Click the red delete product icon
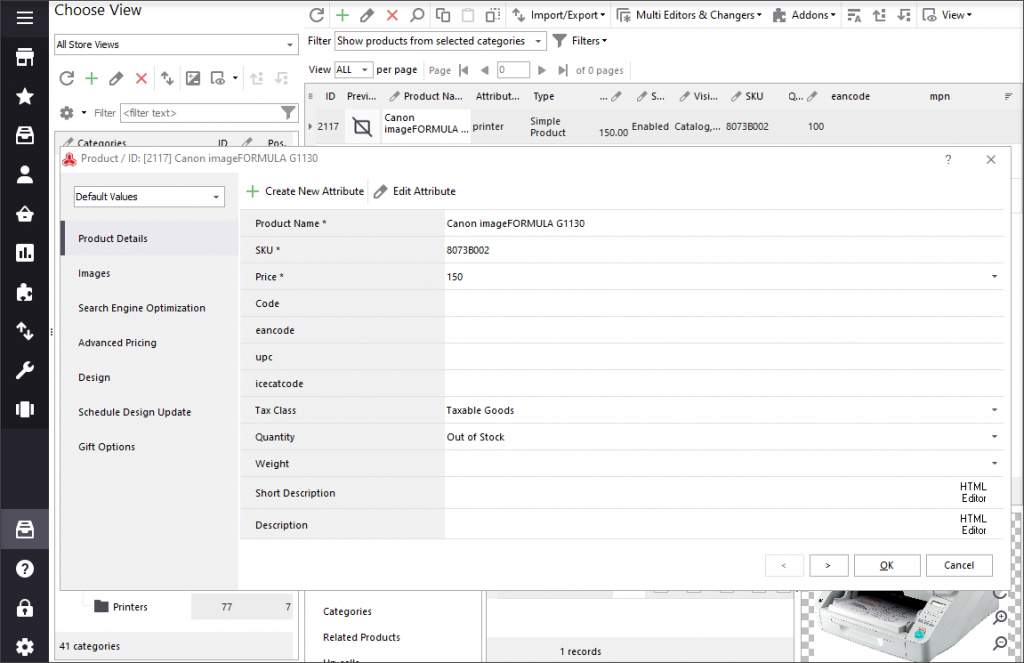The width and height of the screenshot is (1024, 663). click(392, 15)
